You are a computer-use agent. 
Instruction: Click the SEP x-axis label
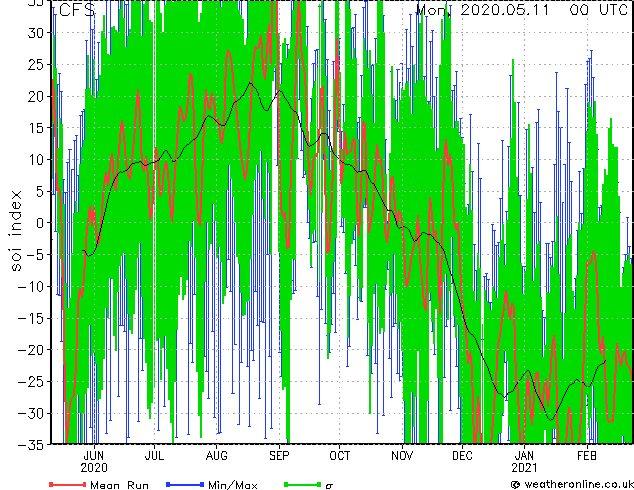point(279,456)
